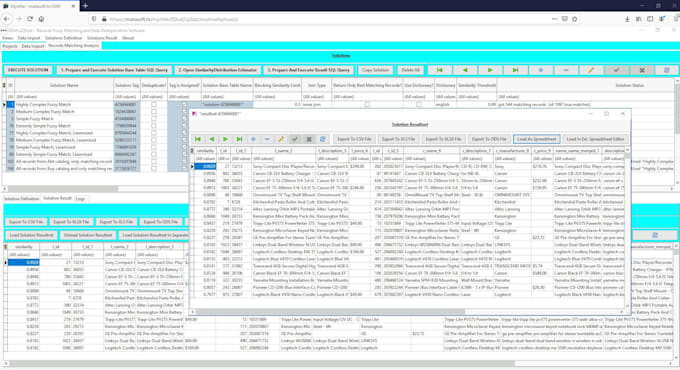Toggle Use Dictionary checkbox in first row
680x370 pixels.
tap(418, 105)
